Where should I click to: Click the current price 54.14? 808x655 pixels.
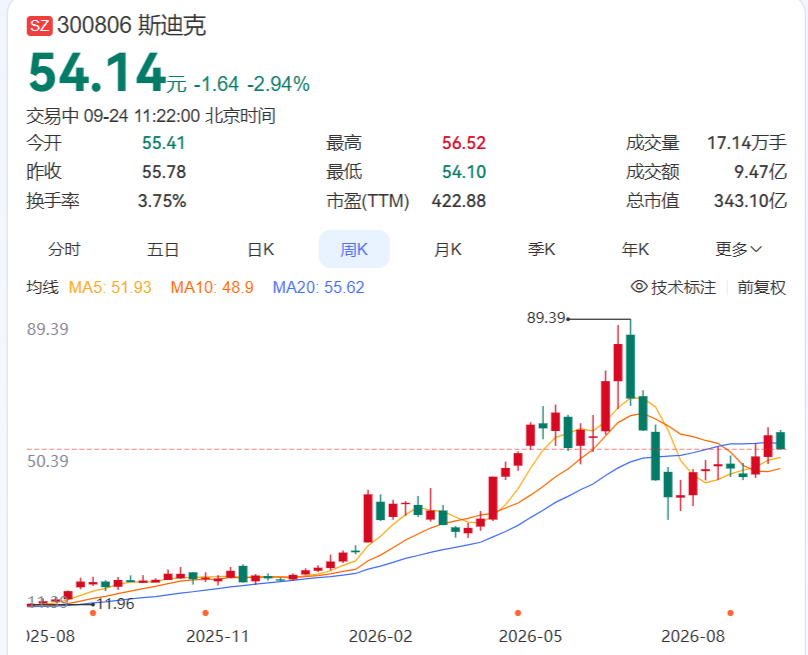[97, 73]
